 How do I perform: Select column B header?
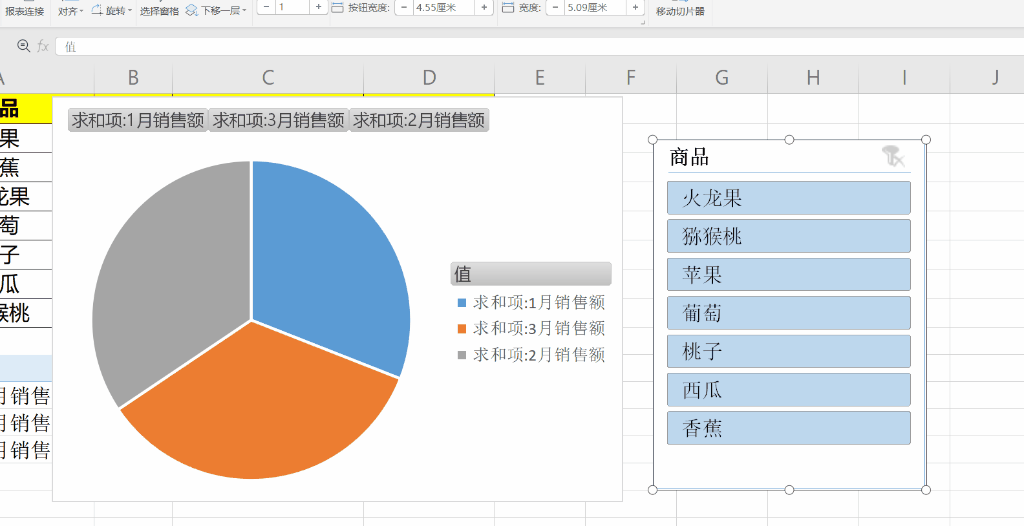pyautogui.click(x=133, y=78)
